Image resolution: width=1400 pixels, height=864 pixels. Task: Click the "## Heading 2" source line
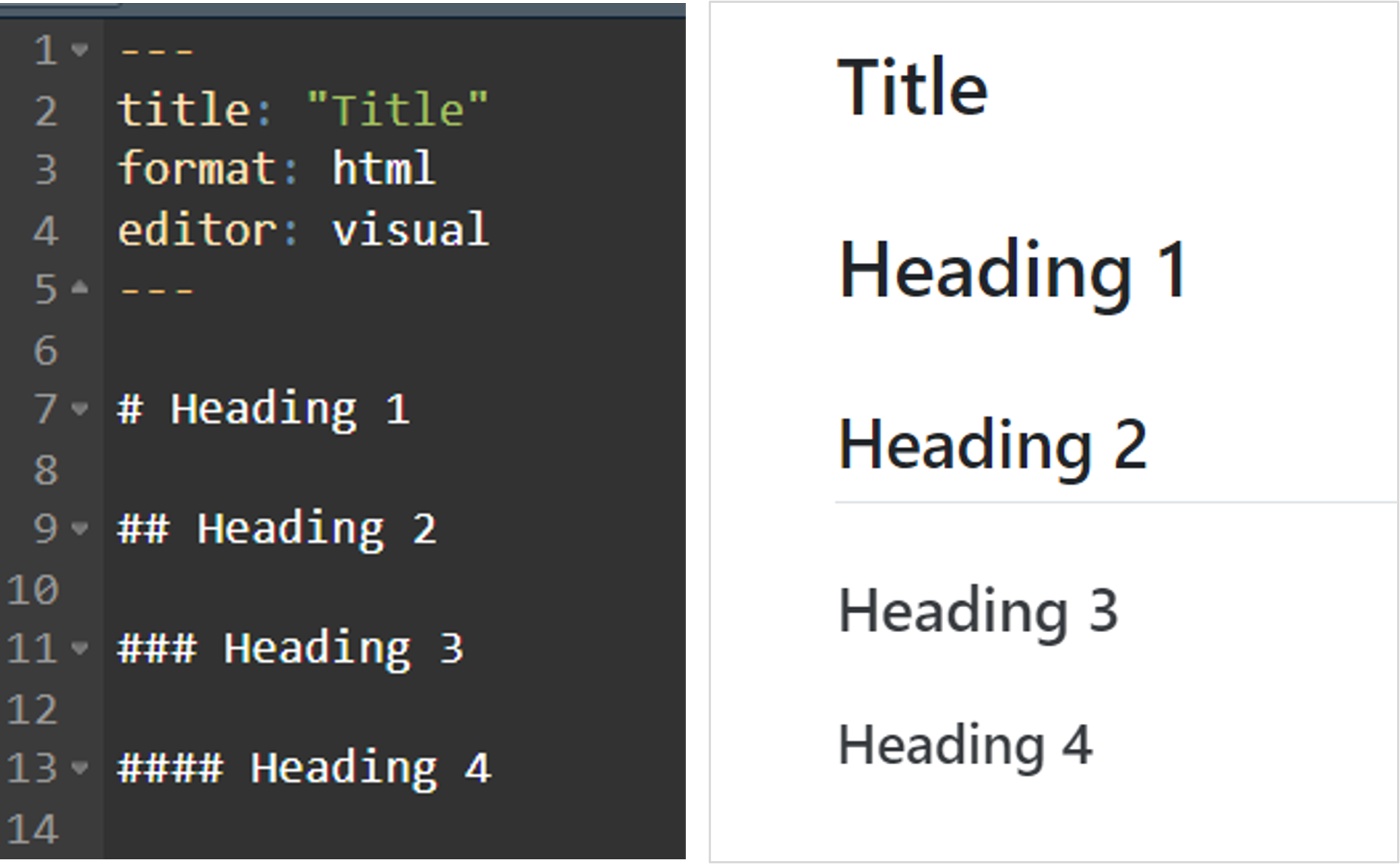click(x=277, y=530)
